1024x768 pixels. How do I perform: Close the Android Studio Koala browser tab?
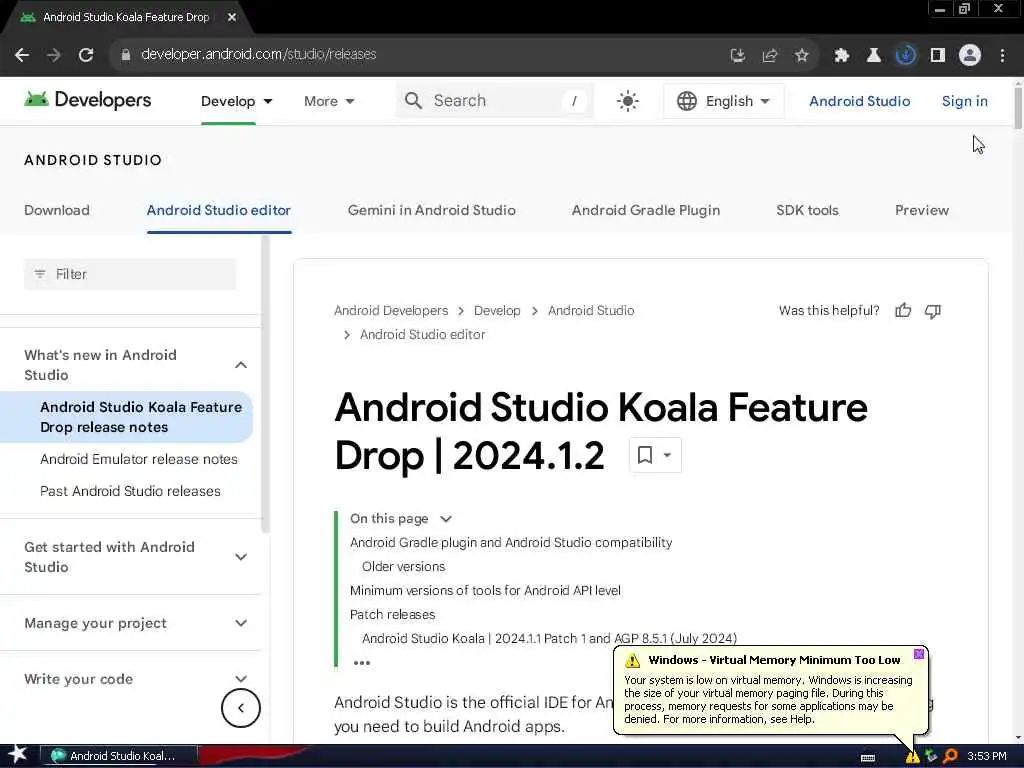[x=232, y=18]
